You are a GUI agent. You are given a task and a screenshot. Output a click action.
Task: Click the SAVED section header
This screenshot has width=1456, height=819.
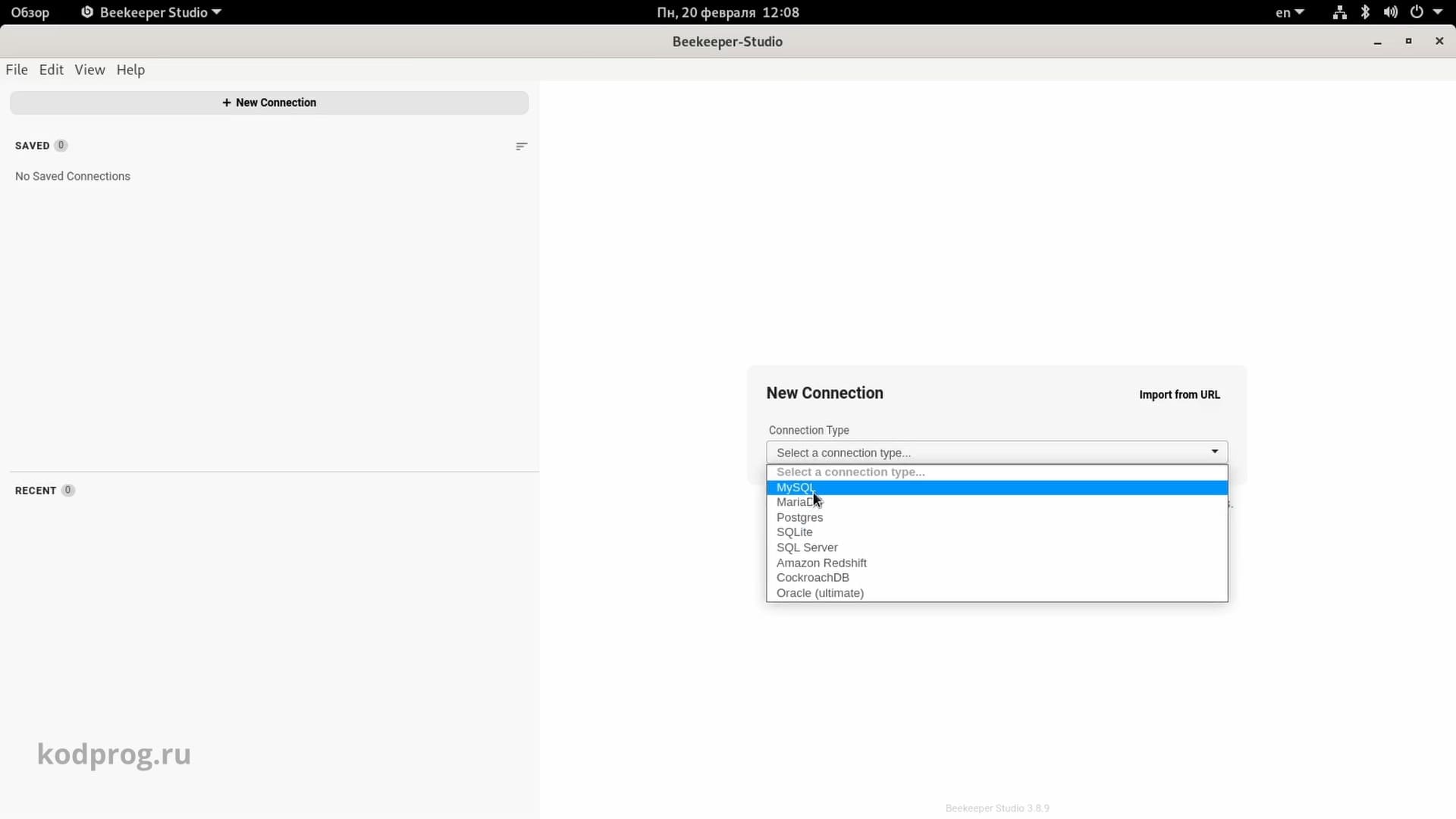pyautogui.click(x=33, y=146)
